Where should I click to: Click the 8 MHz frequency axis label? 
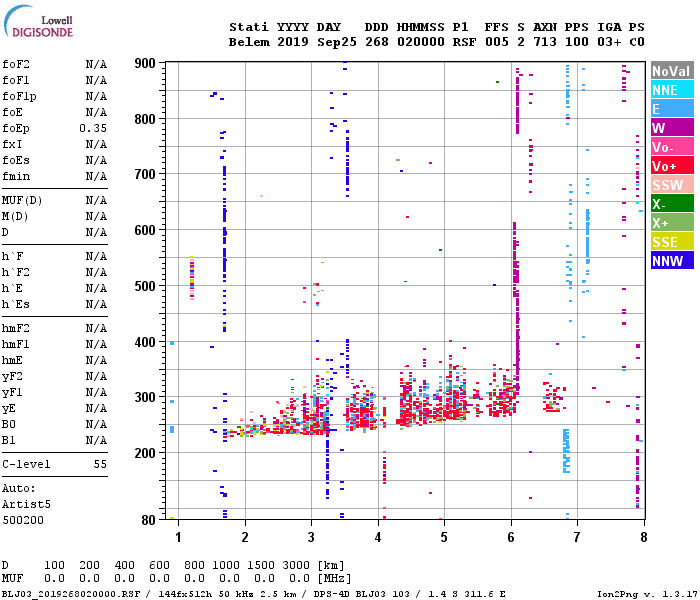(644, 537)
